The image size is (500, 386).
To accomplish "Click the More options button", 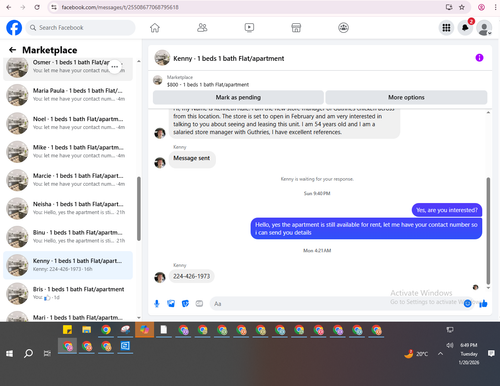I will coord(406,97).
